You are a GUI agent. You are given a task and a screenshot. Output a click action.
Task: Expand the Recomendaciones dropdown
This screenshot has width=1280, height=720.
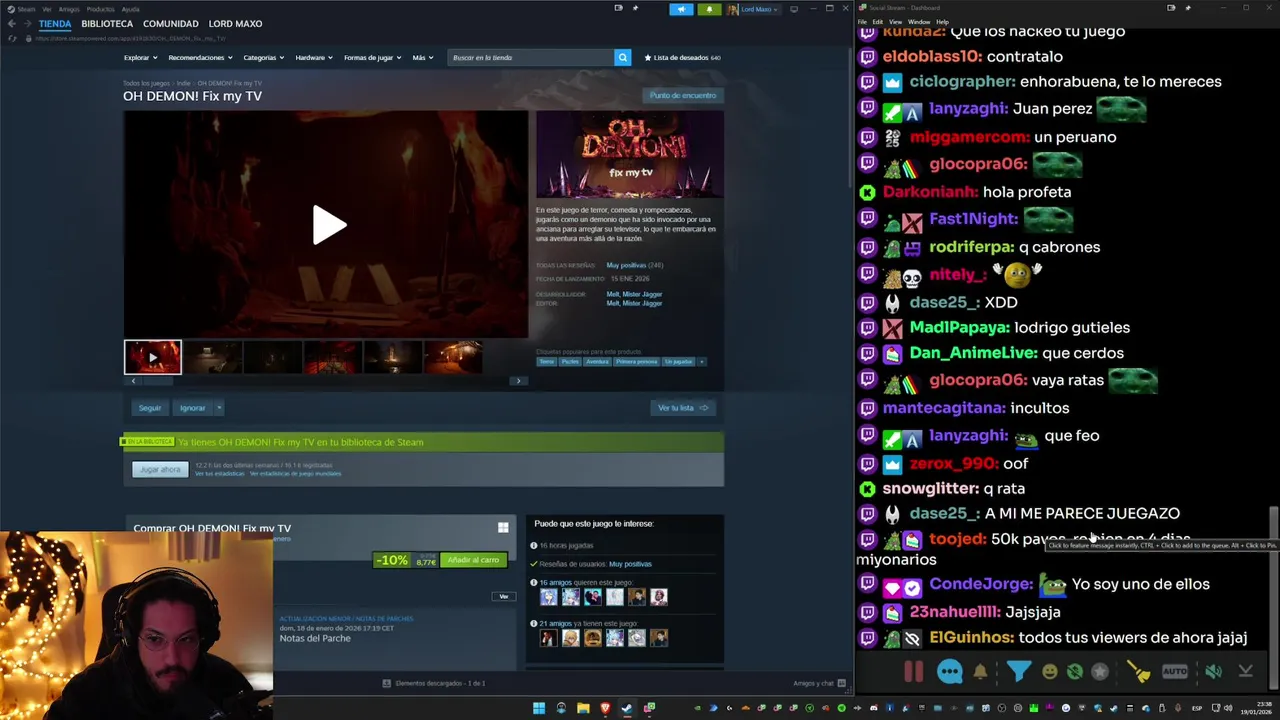pyautogui.click(x=200, y=58)
